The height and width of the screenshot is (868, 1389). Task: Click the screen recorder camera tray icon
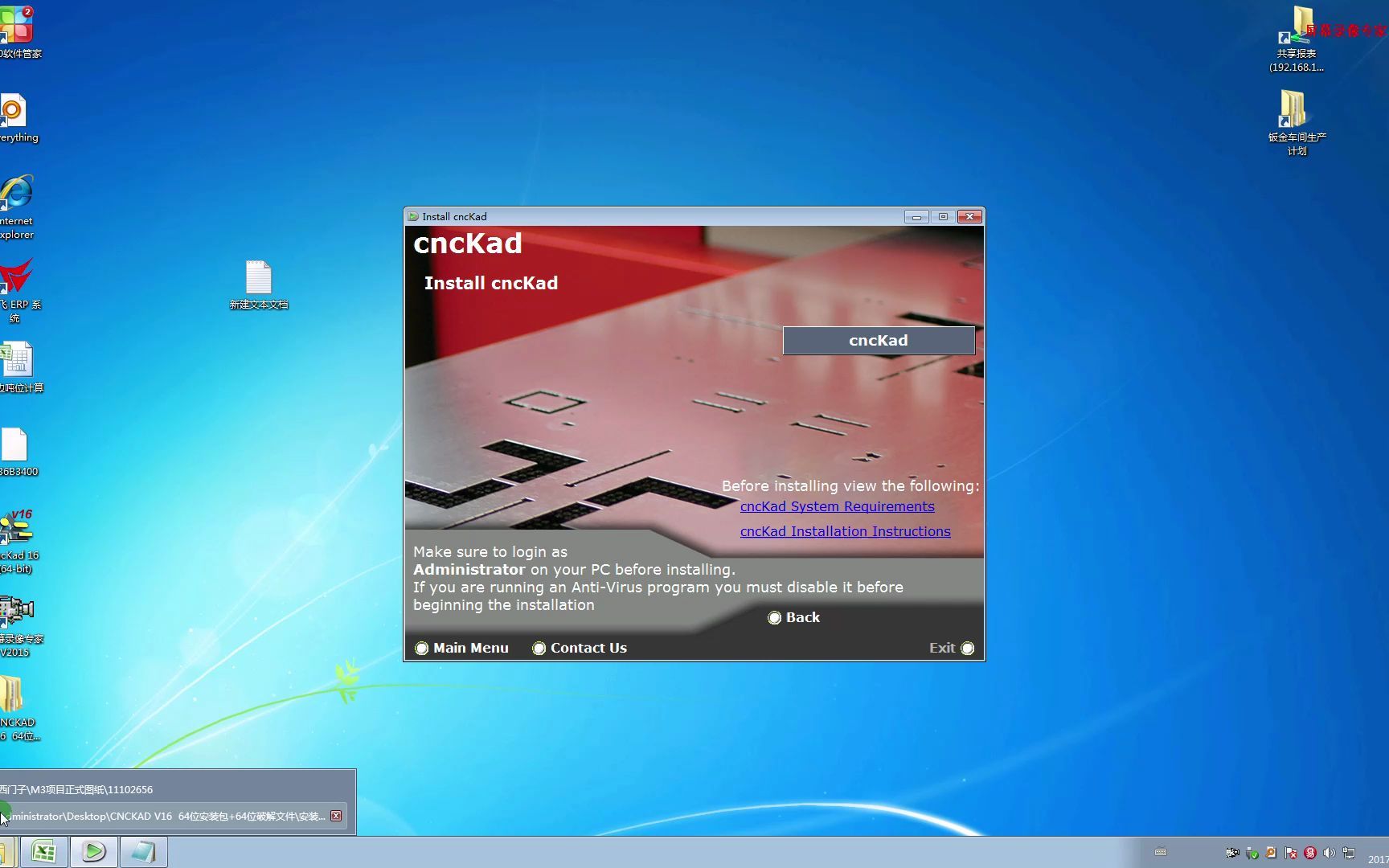[1232, 853]
